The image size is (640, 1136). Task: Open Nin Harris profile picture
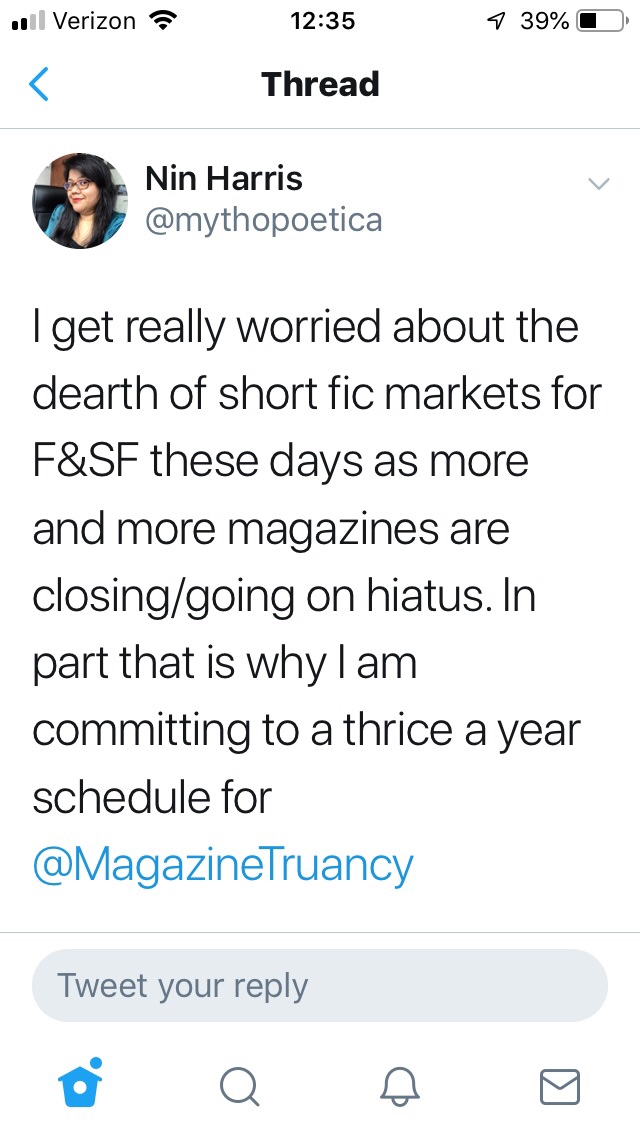(x=80, y=201)
